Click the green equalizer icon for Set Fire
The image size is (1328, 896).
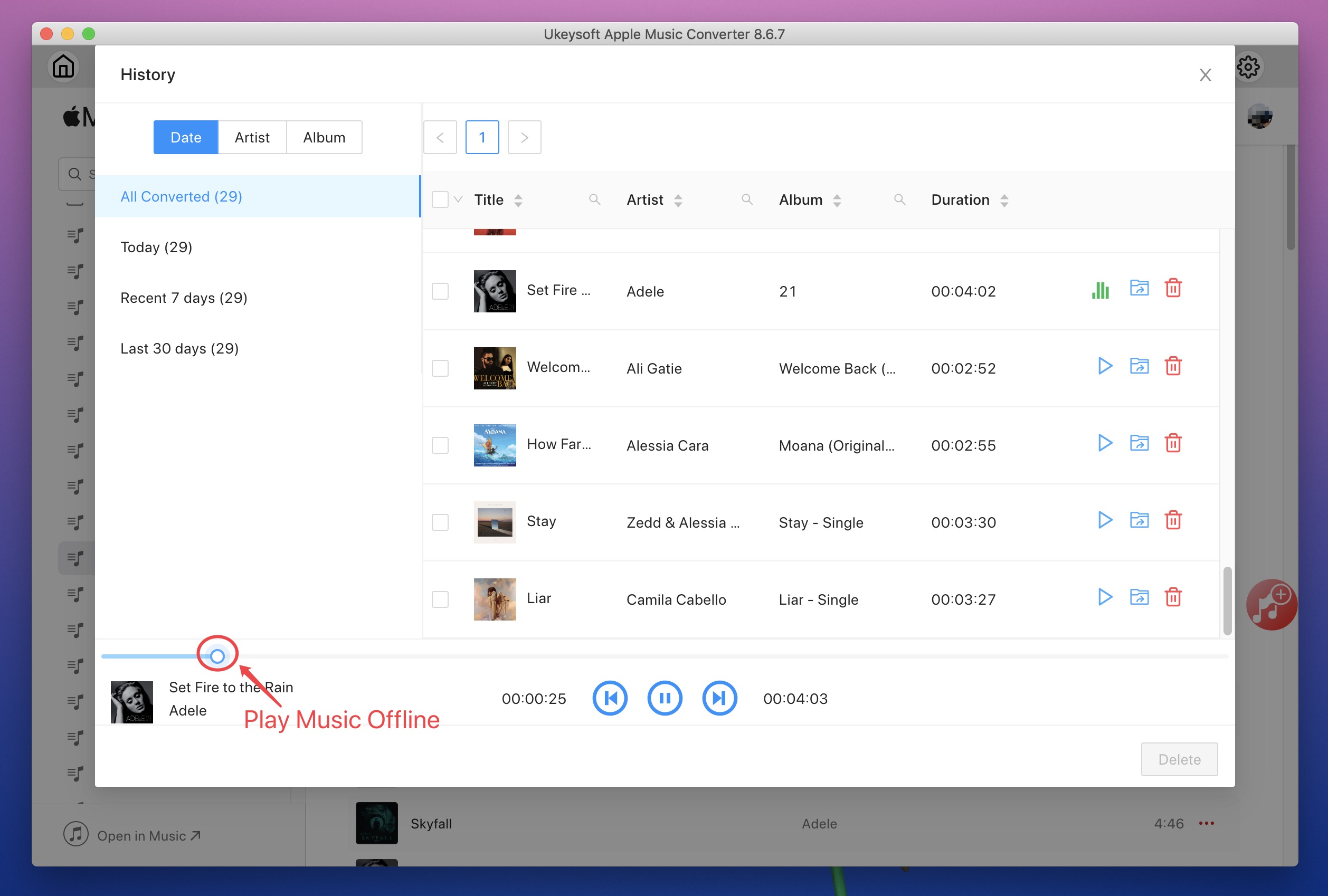point(1100,290)
